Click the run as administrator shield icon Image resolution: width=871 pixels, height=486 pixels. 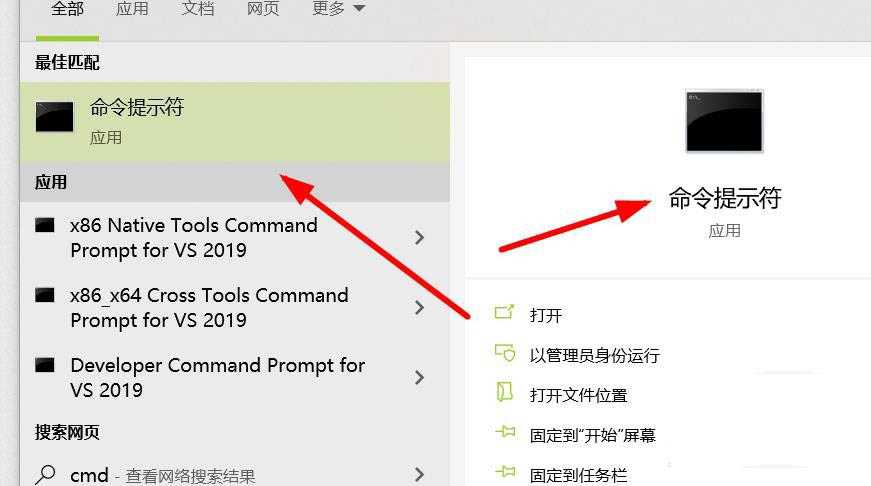(505, 352)
